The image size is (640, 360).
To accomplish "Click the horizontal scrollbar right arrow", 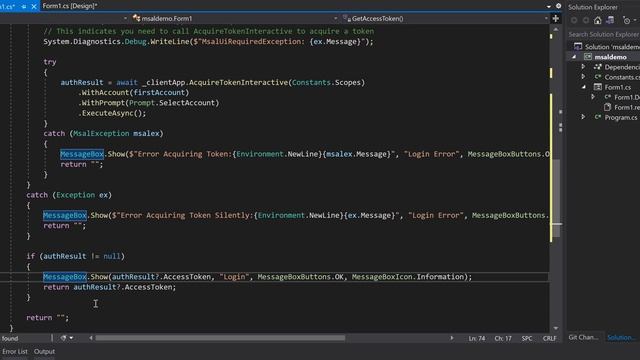I will [x=451, y=338].
